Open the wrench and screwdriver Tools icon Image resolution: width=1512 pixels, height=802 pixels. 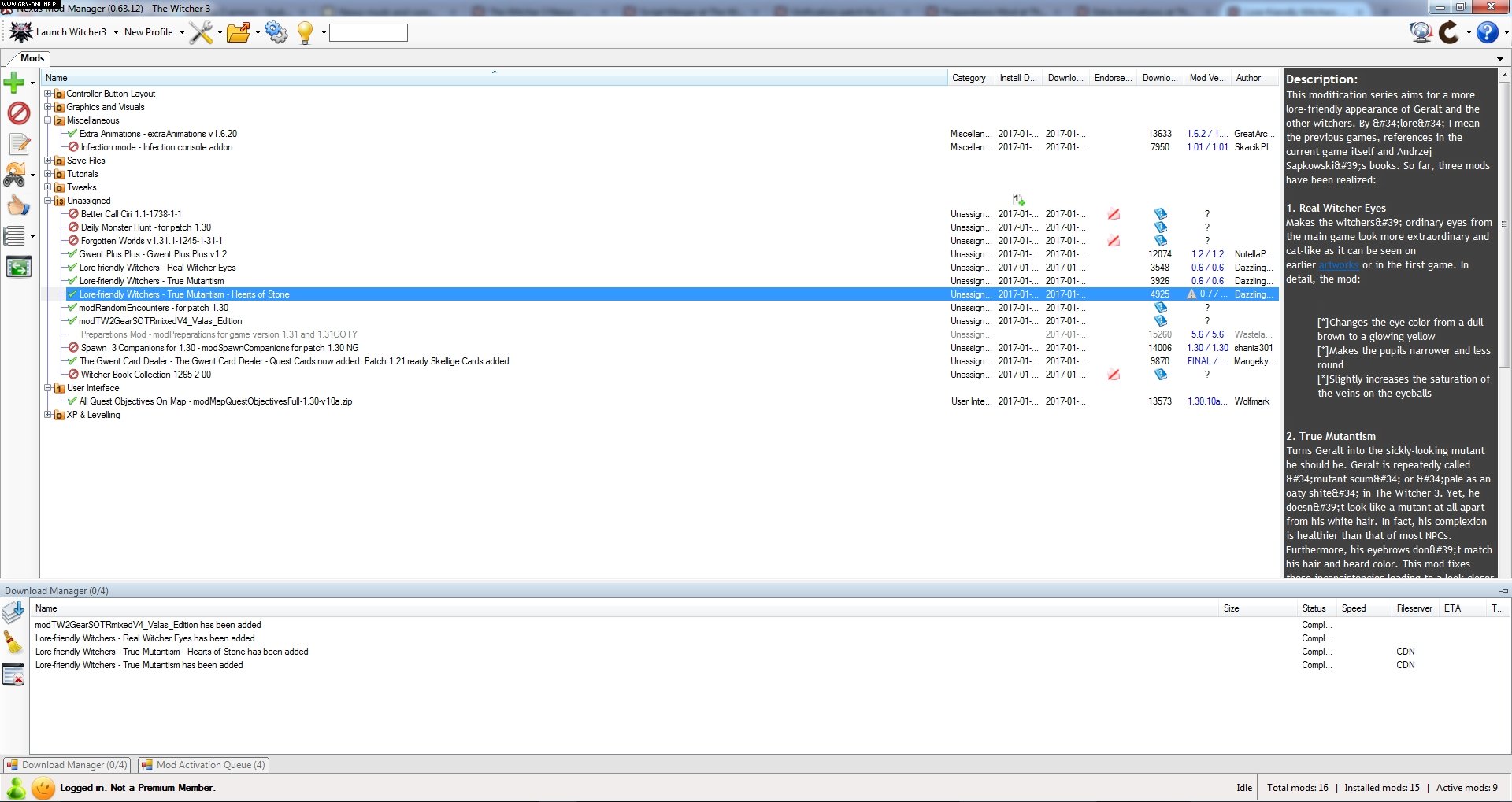pos(201,32)
